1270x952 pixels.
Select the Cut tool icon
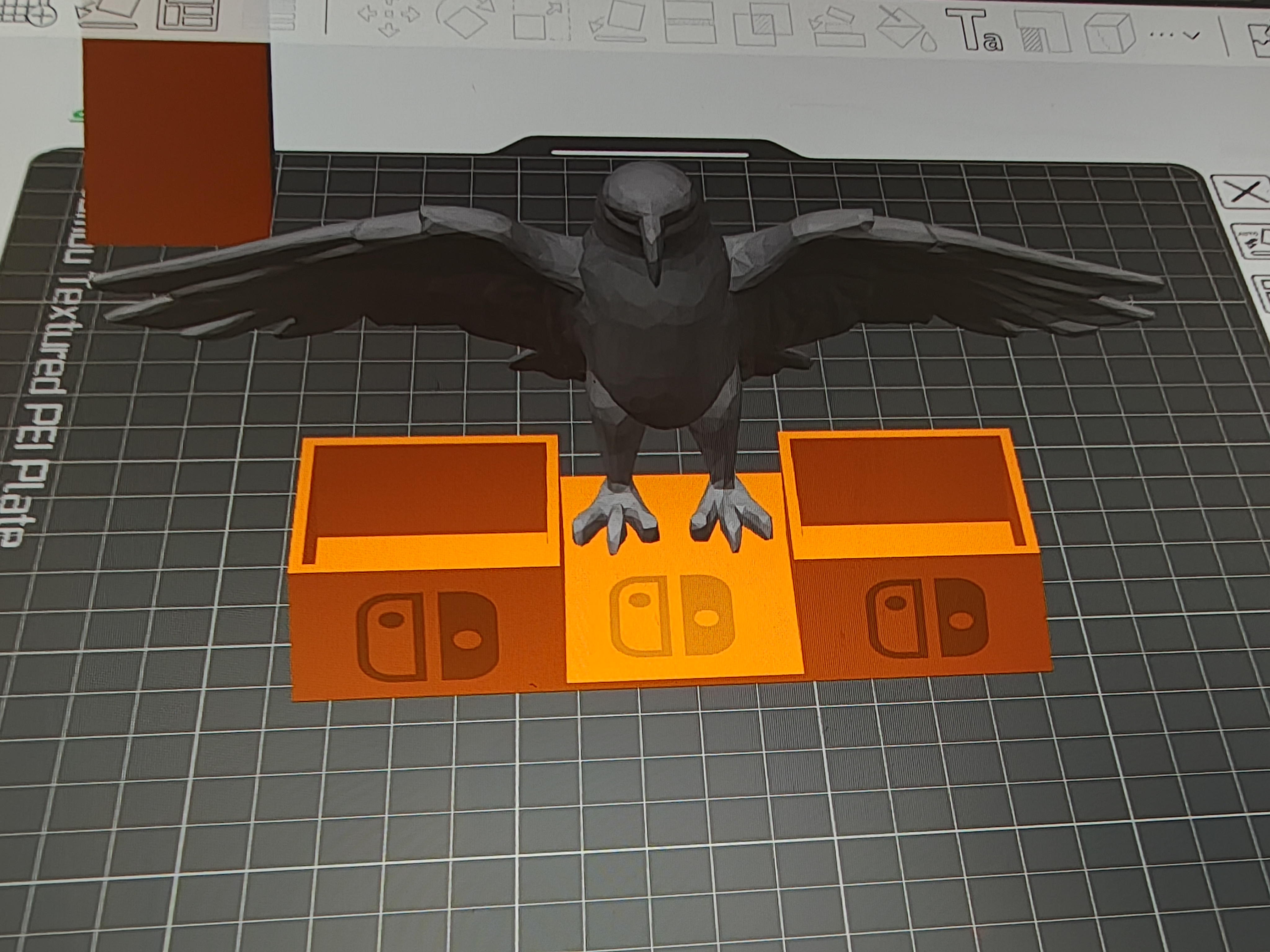coord(690,23)
